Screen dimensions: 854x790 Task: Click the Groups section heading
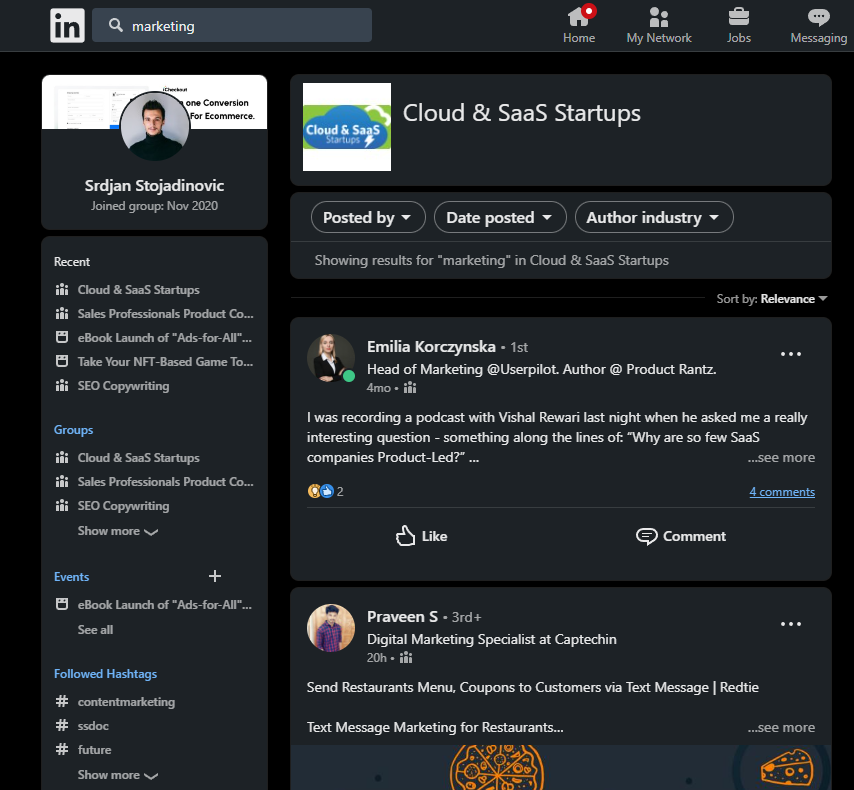(74, 430)
